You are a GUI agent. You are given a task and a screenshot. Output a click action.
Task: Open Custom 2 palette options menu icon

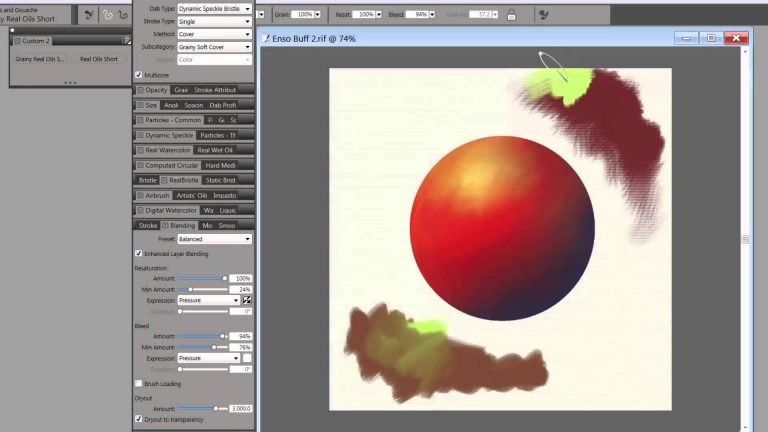coord(127,41)
